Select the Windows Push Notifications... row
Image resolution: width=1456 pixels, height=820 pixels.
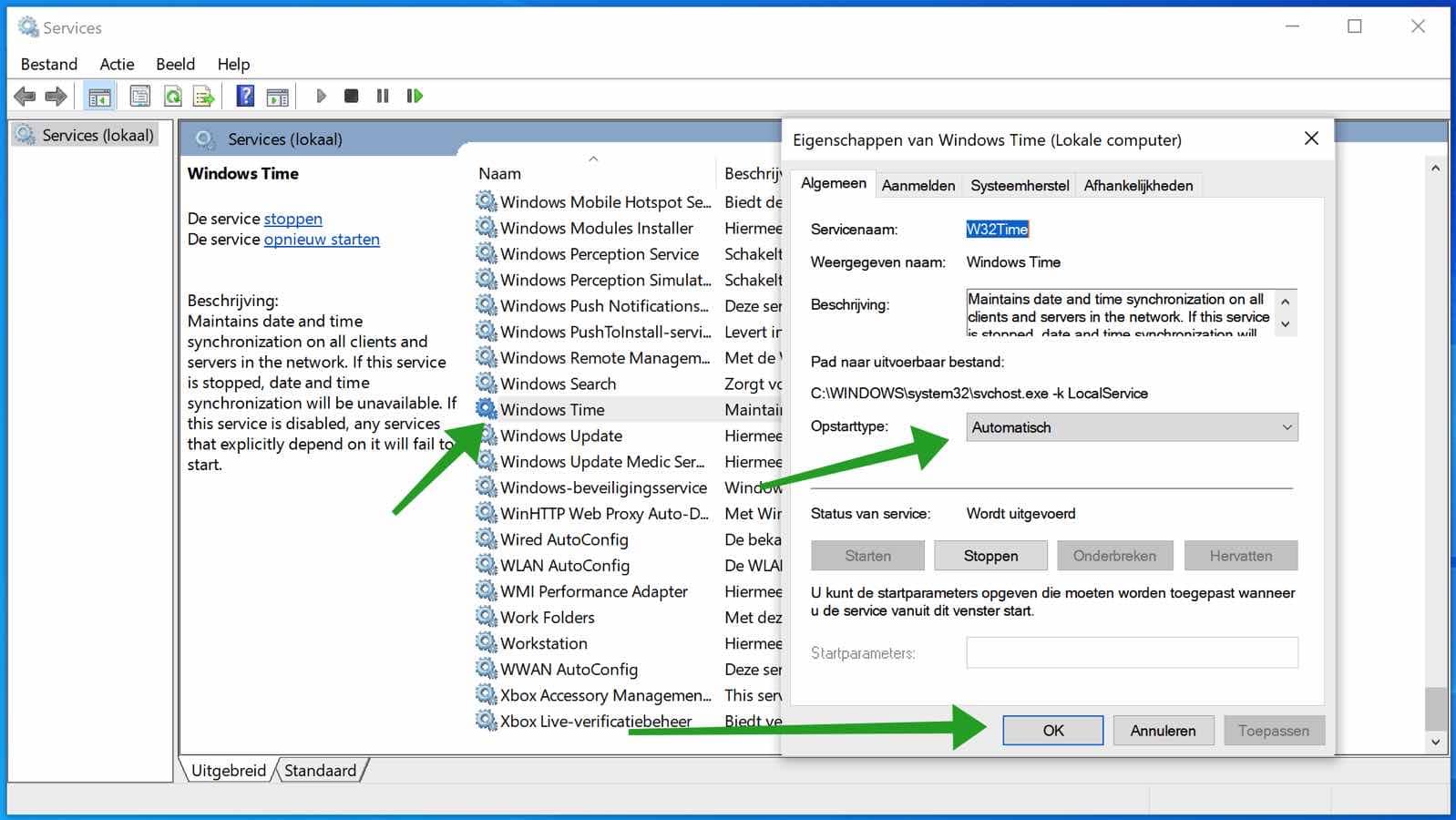pos(627,305)
